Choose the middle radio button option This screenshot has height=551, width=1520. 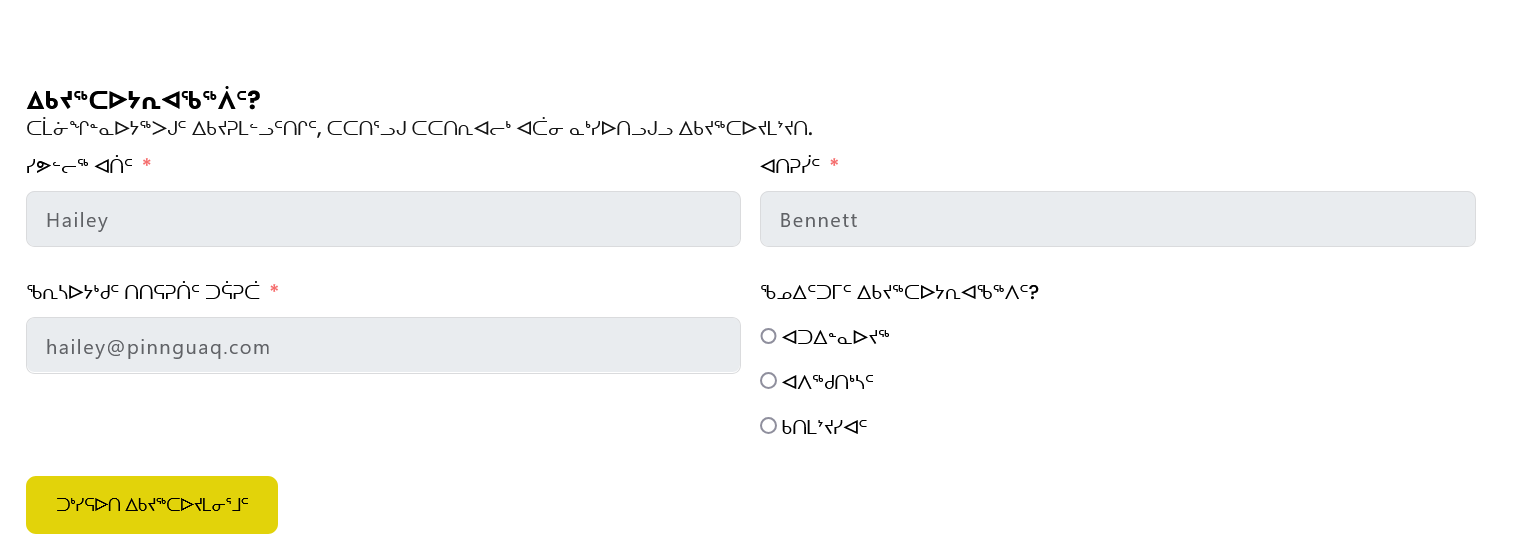click(768, 381)
